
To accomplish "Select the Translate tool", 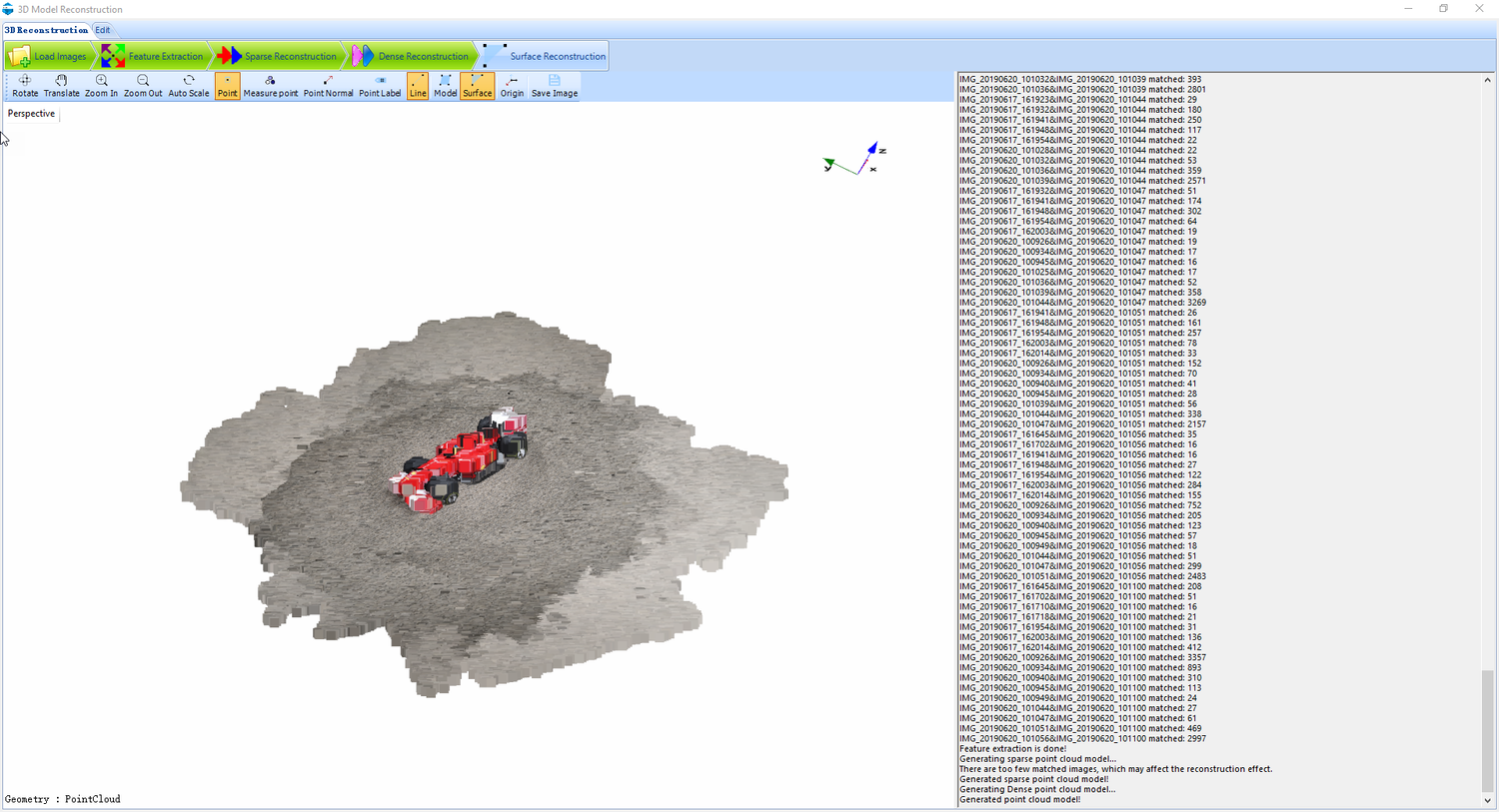I will tap(61, 85).
